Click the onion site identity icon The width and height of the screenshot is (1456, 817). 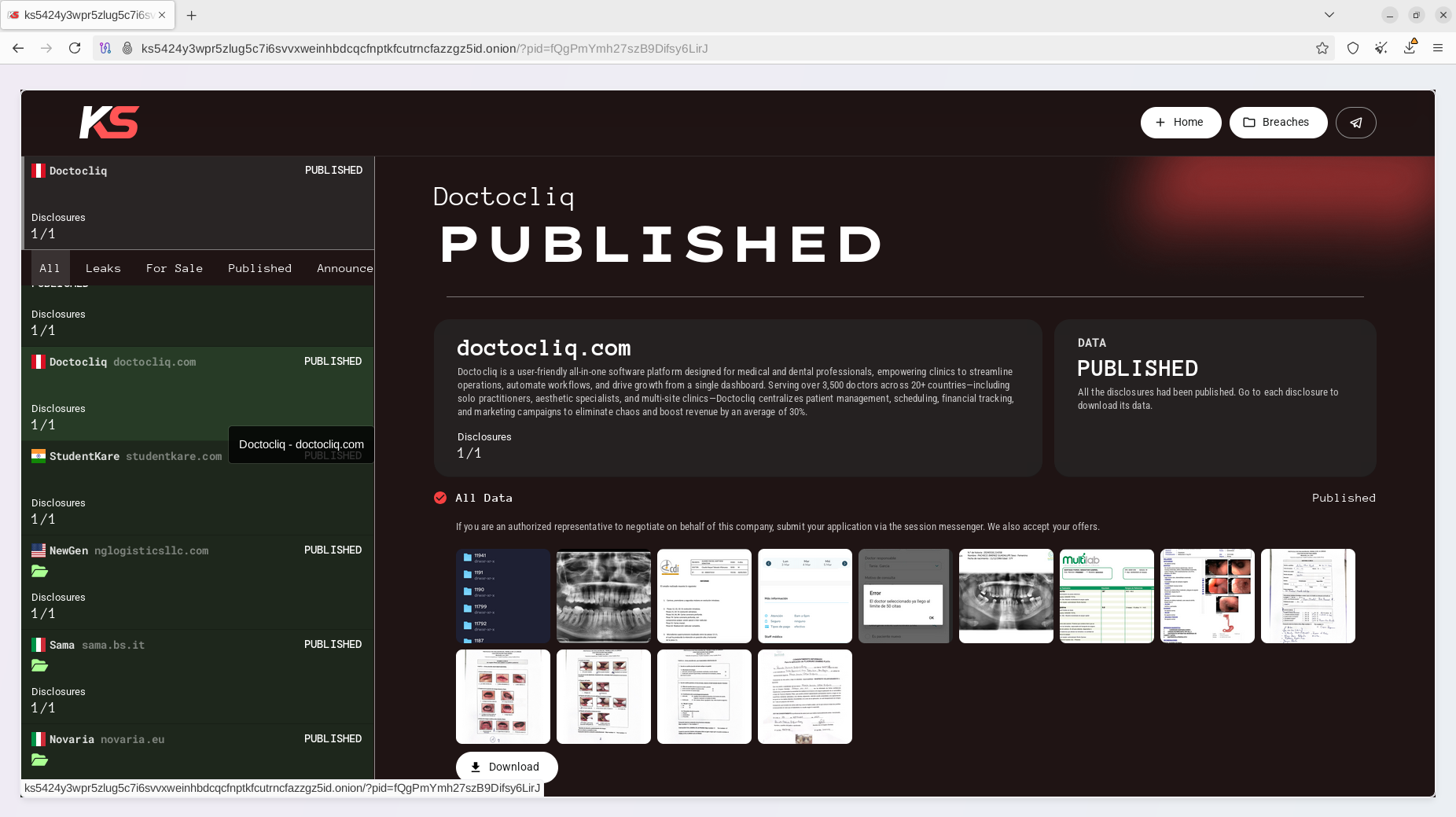tap(127, 48)
